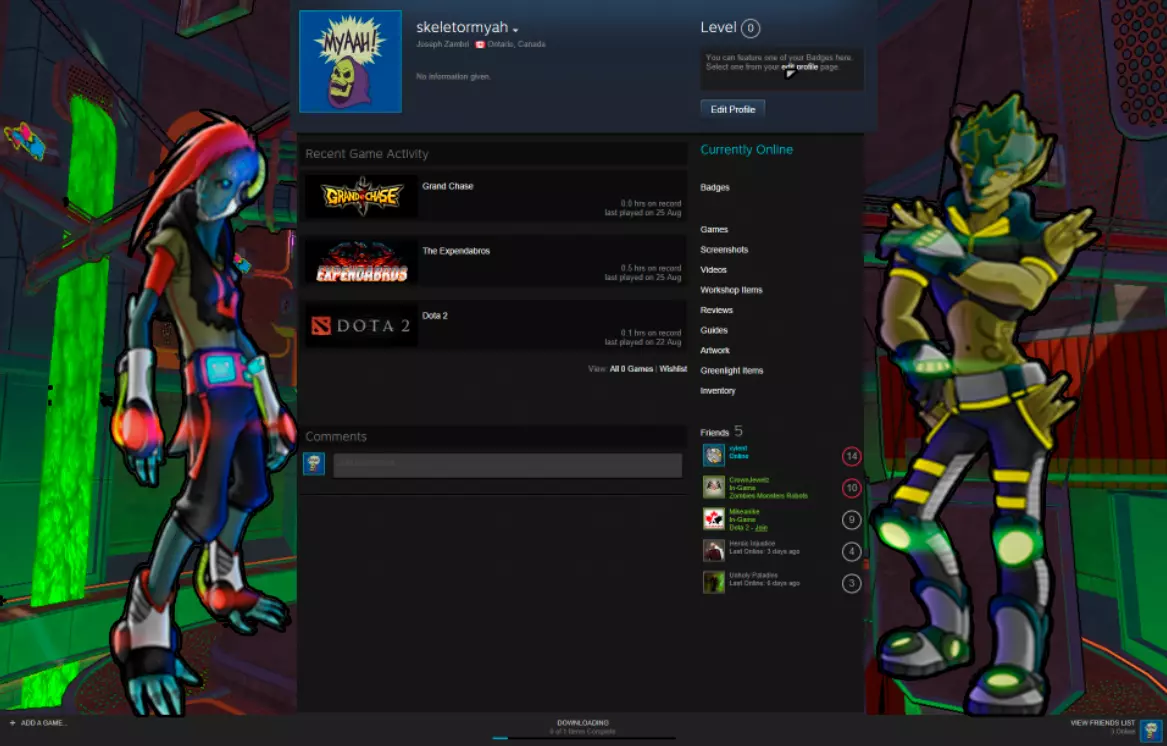Click avatar of friend last online 6 days ago
The height and width of the screenshot is (746, 1167).
tap(714, 582)
